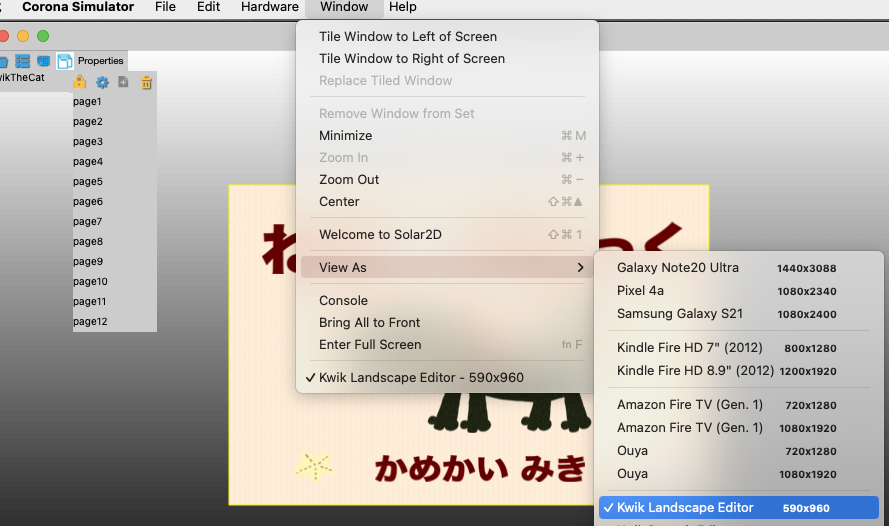The image size is (889, 526).
Task: Click the yellow lock icon above page list
Action: tap(79, 82)
